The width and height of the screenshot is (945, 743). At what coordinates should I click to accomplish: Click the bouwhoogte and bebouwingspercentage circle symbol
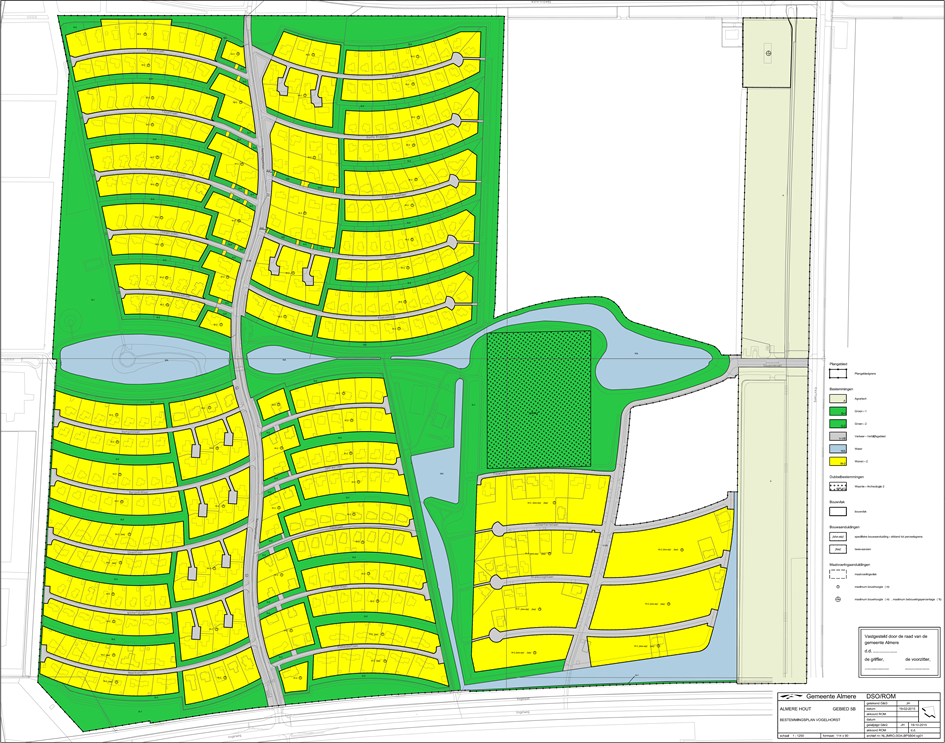(838, 599)
